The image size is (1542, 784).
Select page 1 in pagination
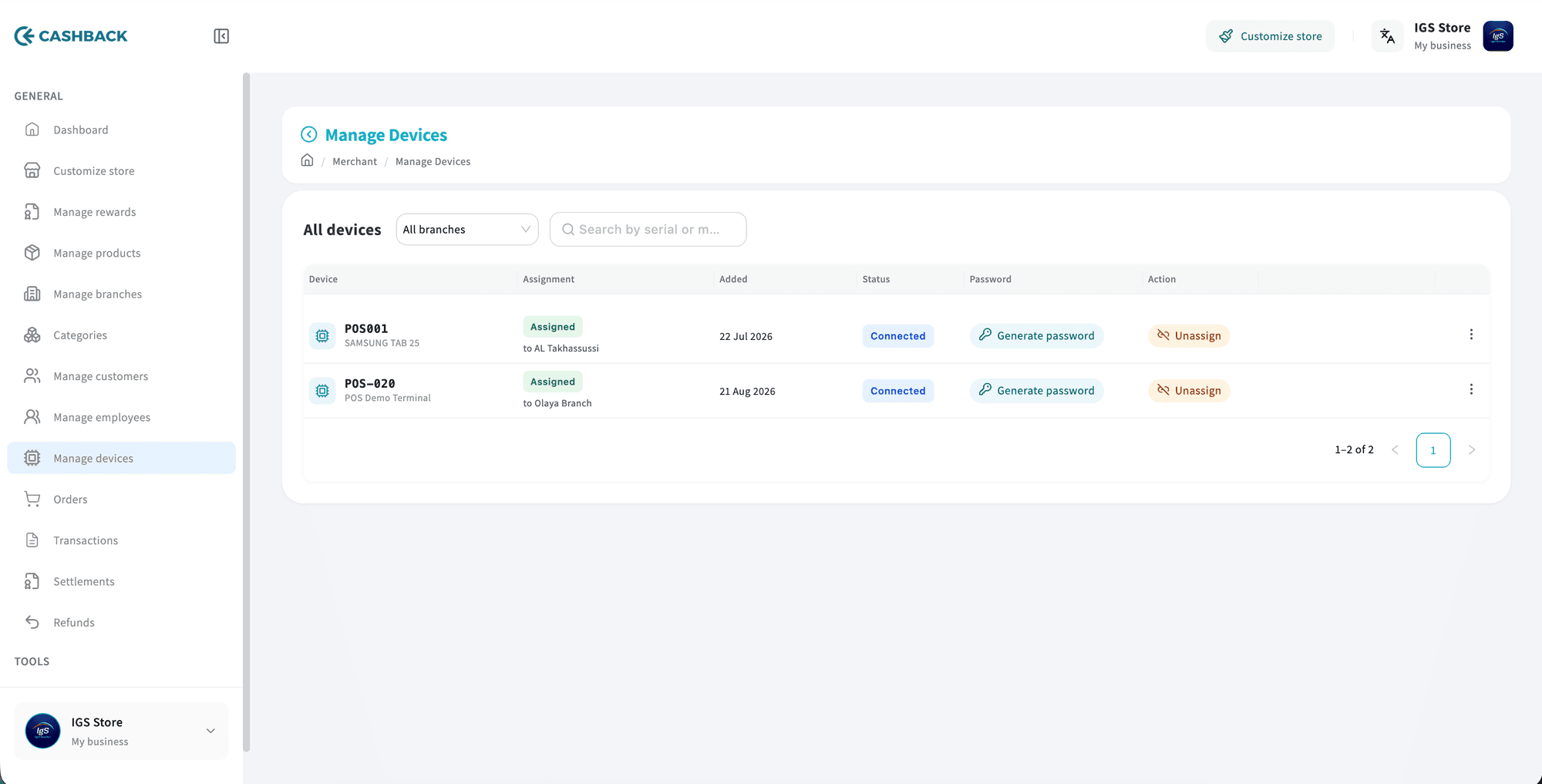[x=1433, y=450]
